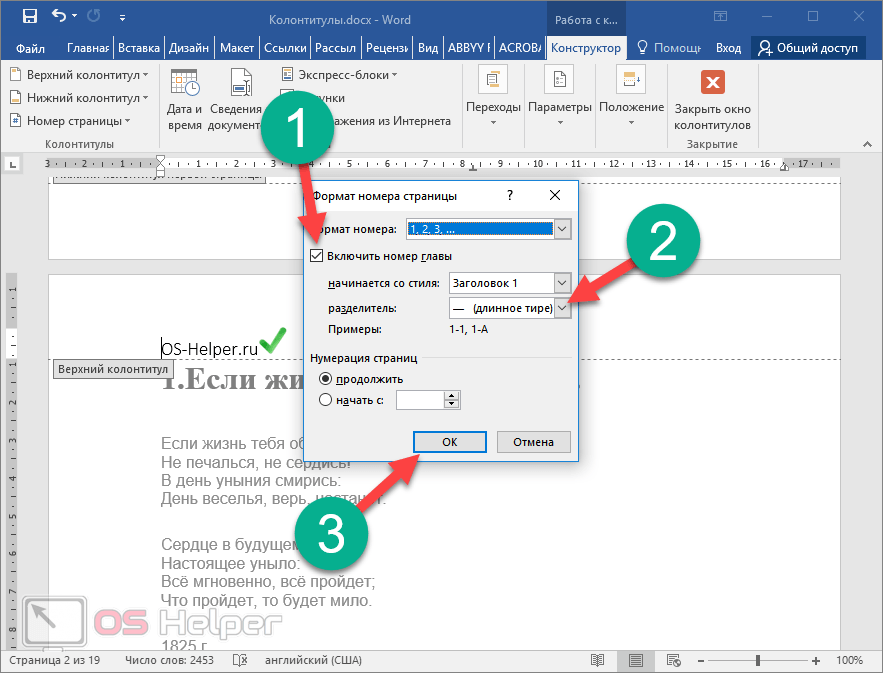
Task: Click the zoom slider handle
Action: 758,660
